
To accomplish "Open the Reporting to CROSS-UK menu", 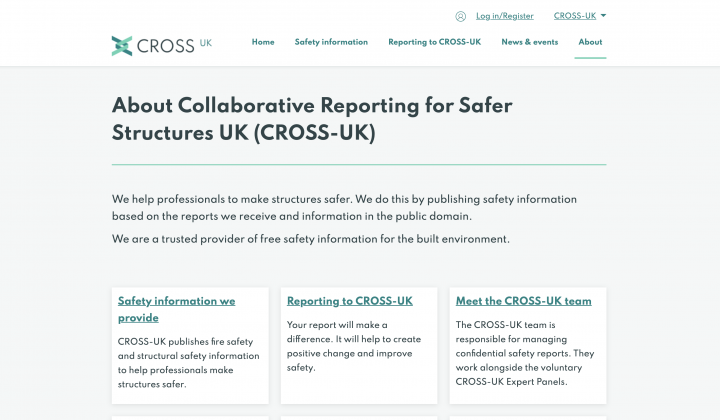I will [x=434, y=42].
